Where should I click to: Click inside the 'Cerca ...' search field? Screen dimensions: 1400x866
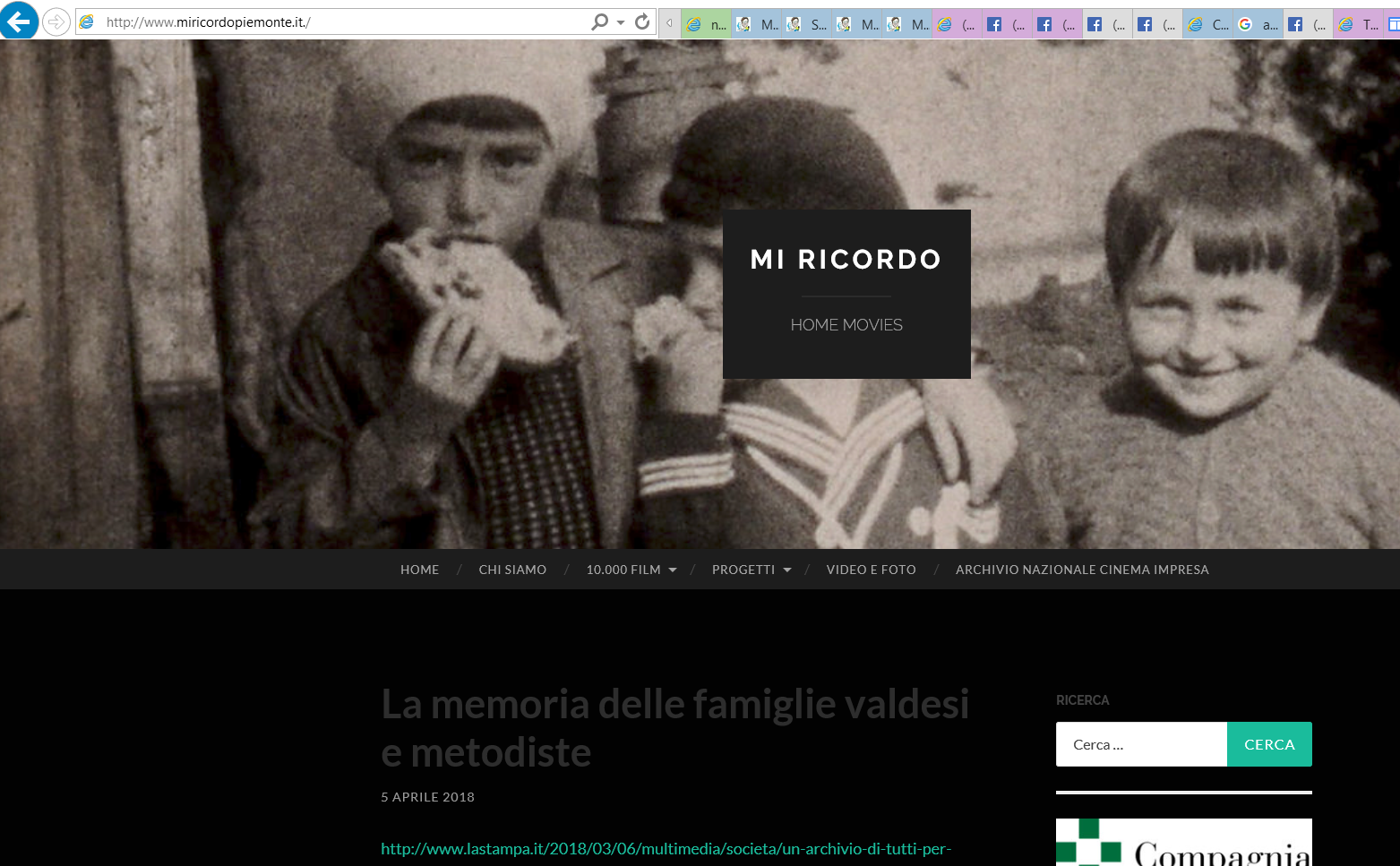point(1140,744)
